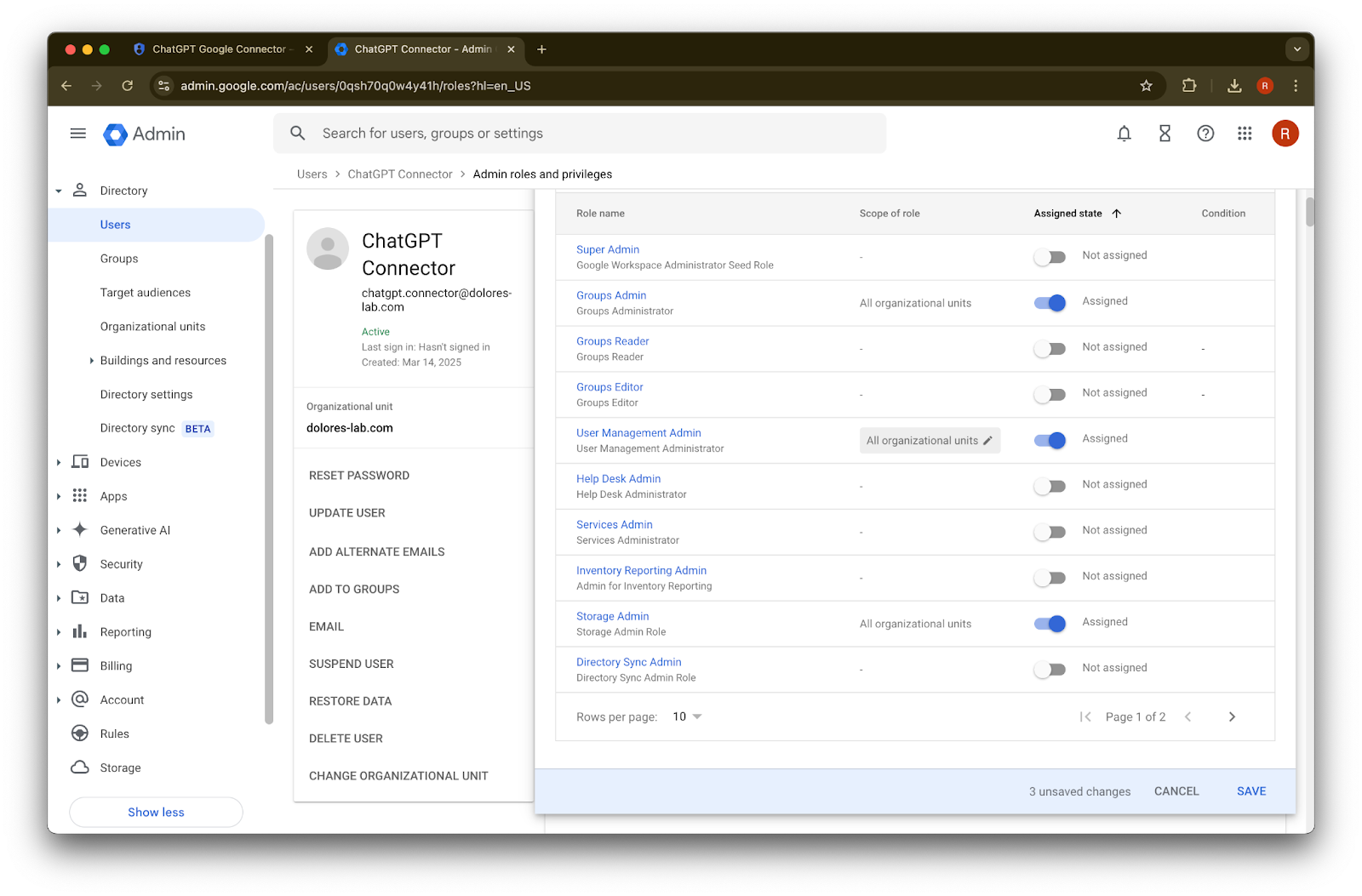Enable the Groups Reader role

pos(1050,349)
